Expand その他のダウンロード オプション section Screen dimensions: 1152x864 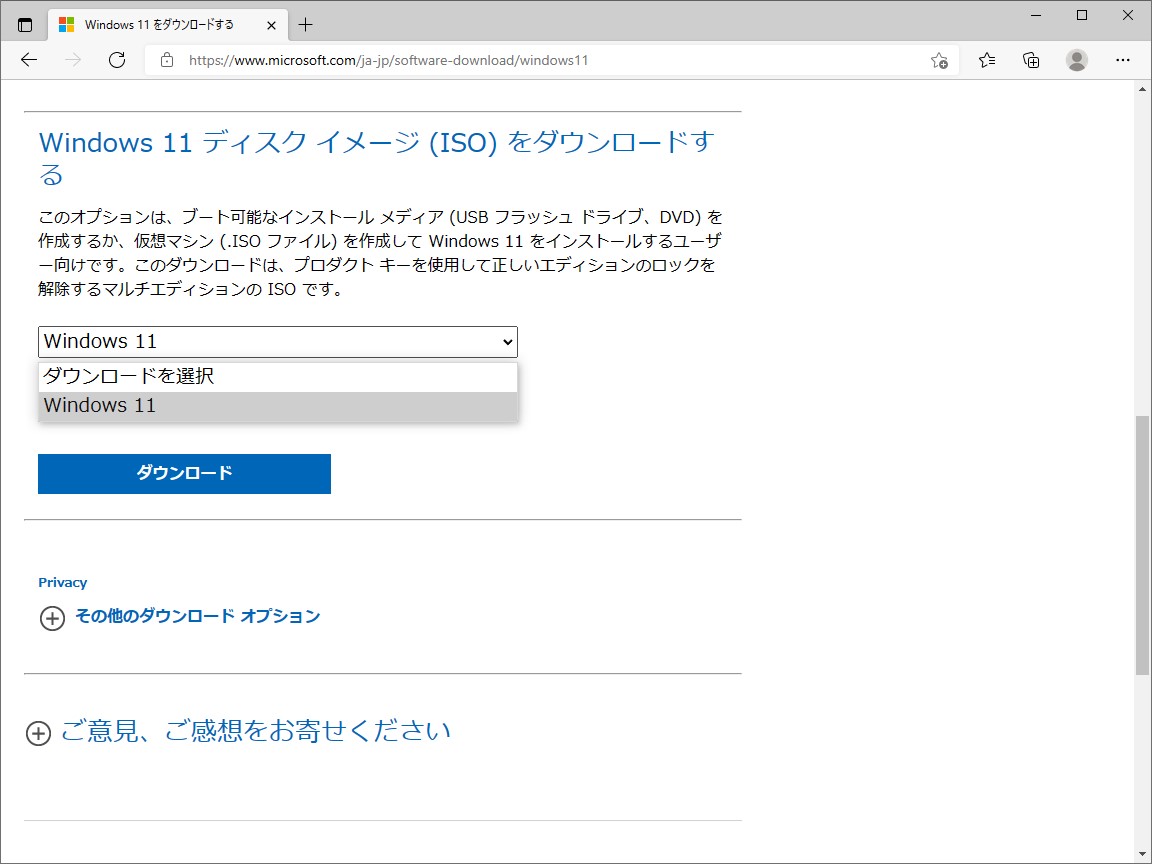tap(197, 617)
